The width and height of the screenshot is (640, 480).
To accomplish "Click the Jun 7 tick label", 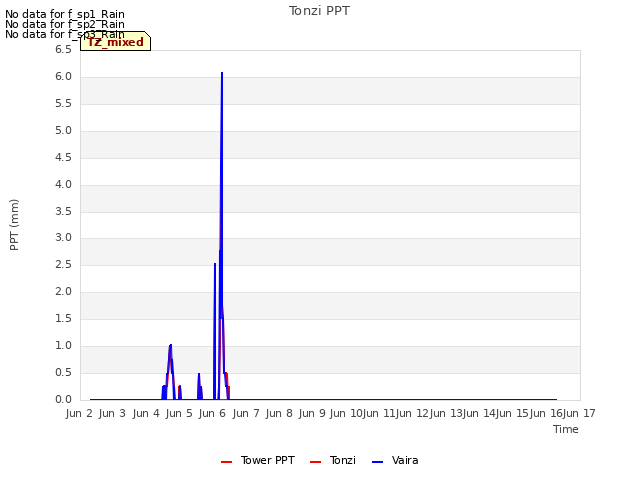I will tap(246, 413).
